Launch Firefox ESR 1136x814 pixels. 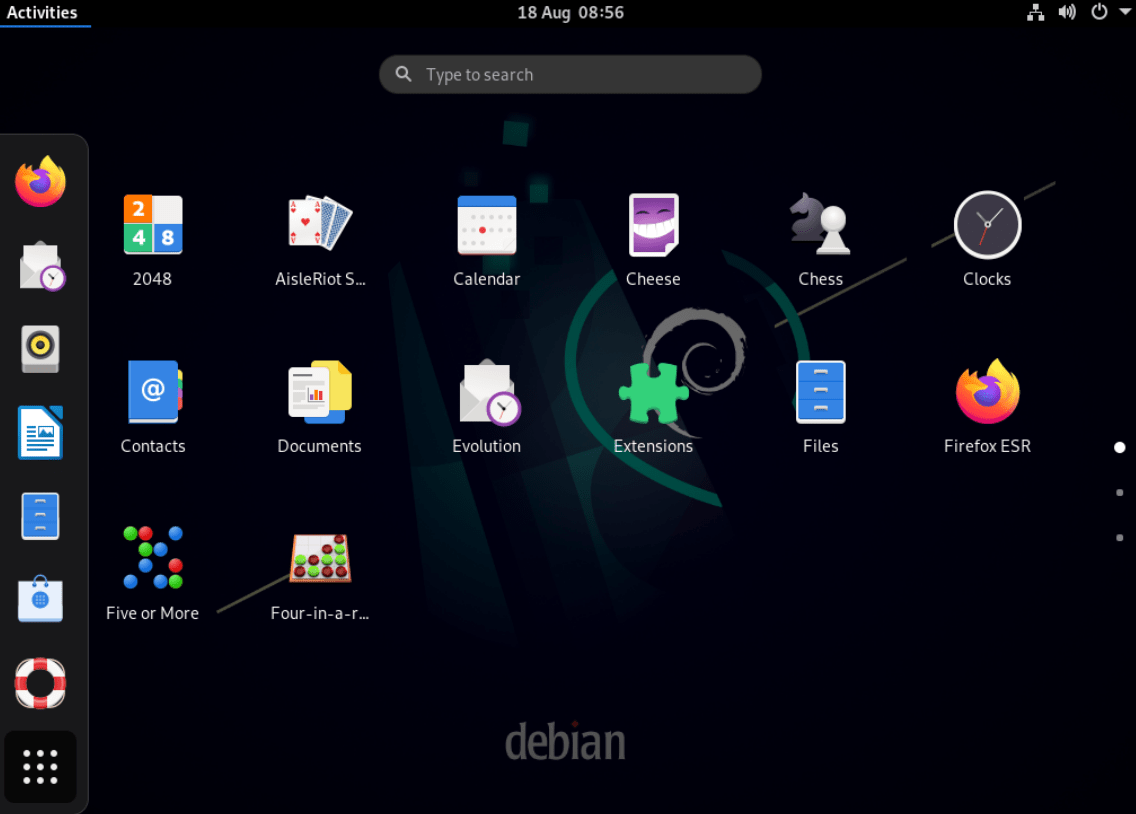click(987, 391)
